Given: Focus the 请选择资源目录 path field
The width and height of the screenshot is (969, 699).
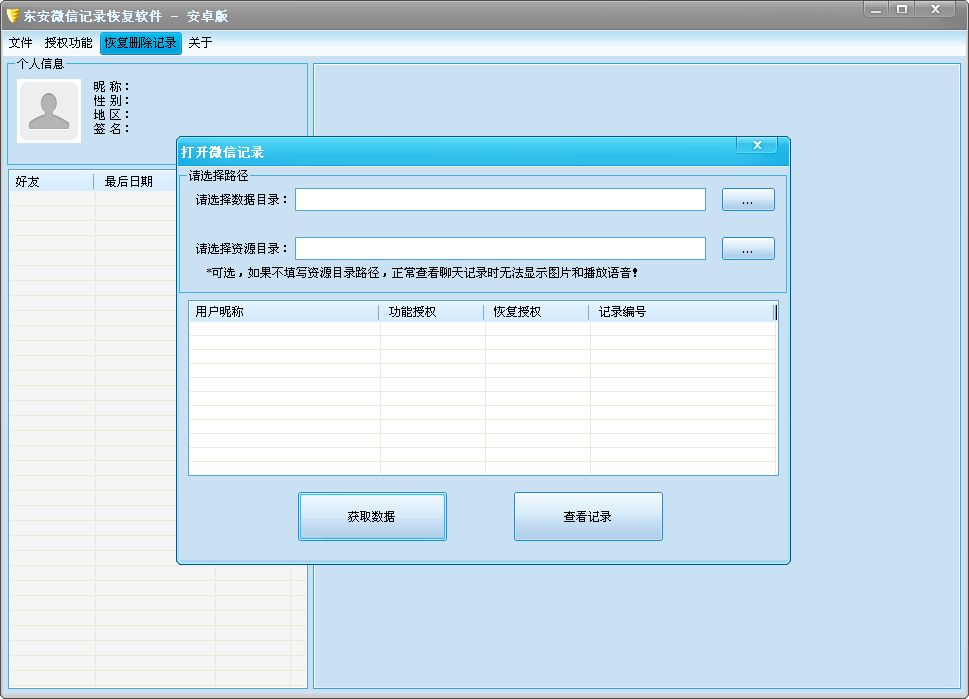Looking at the screenshot, I should (x=500, y=249).
